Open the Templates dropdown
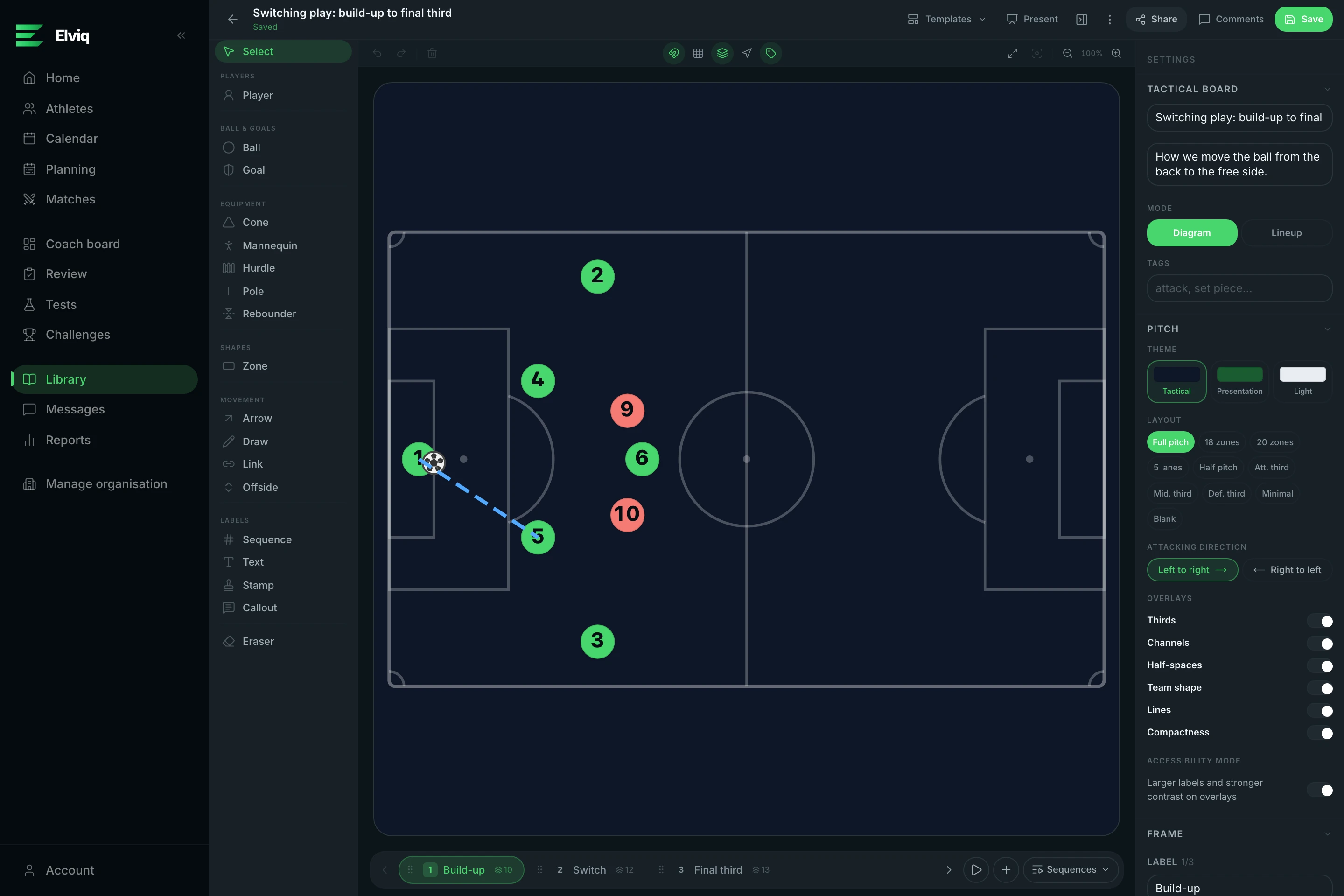Screen dimensions: 1344x896 947,20
